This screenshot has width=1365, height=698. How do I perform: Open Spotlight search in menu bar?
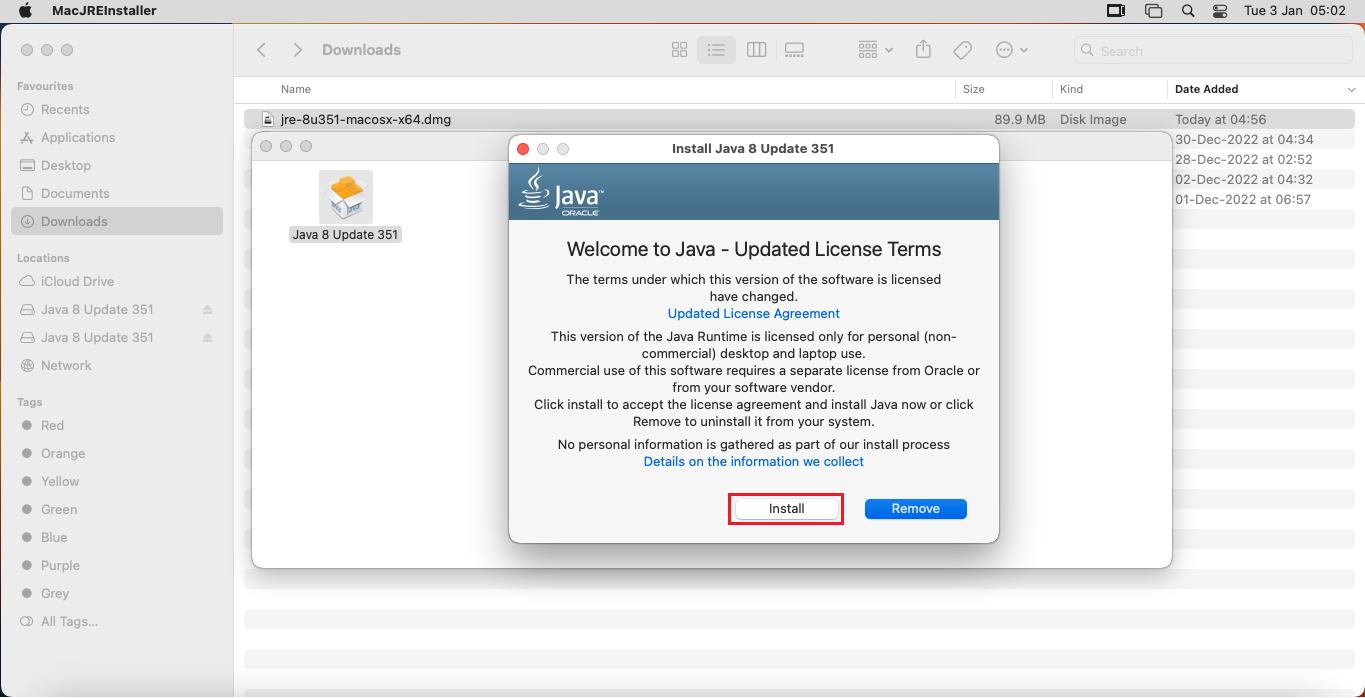pyautogui.click(x=1188, y=11)
